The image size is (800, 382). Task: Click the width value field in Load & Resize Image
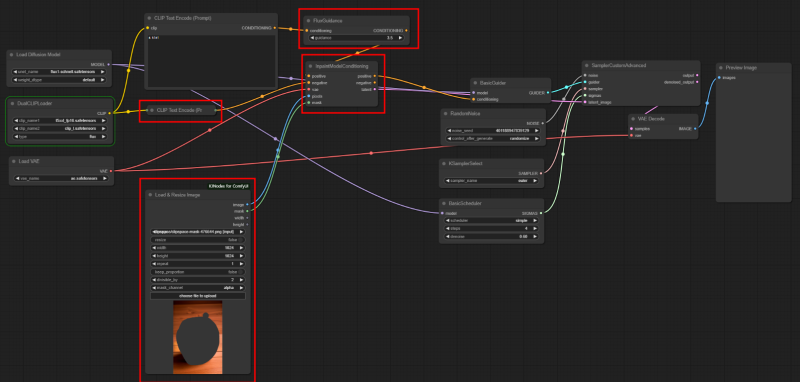click(x=198, y=248)
